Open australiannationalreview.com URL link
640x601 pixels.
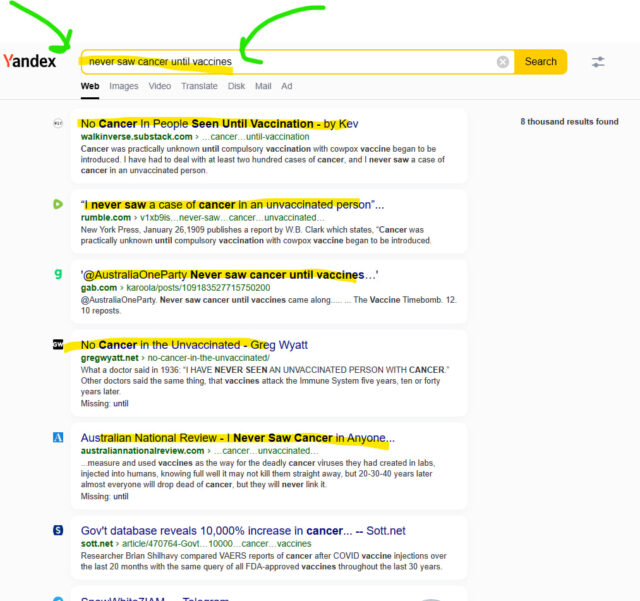pos(142,451)
